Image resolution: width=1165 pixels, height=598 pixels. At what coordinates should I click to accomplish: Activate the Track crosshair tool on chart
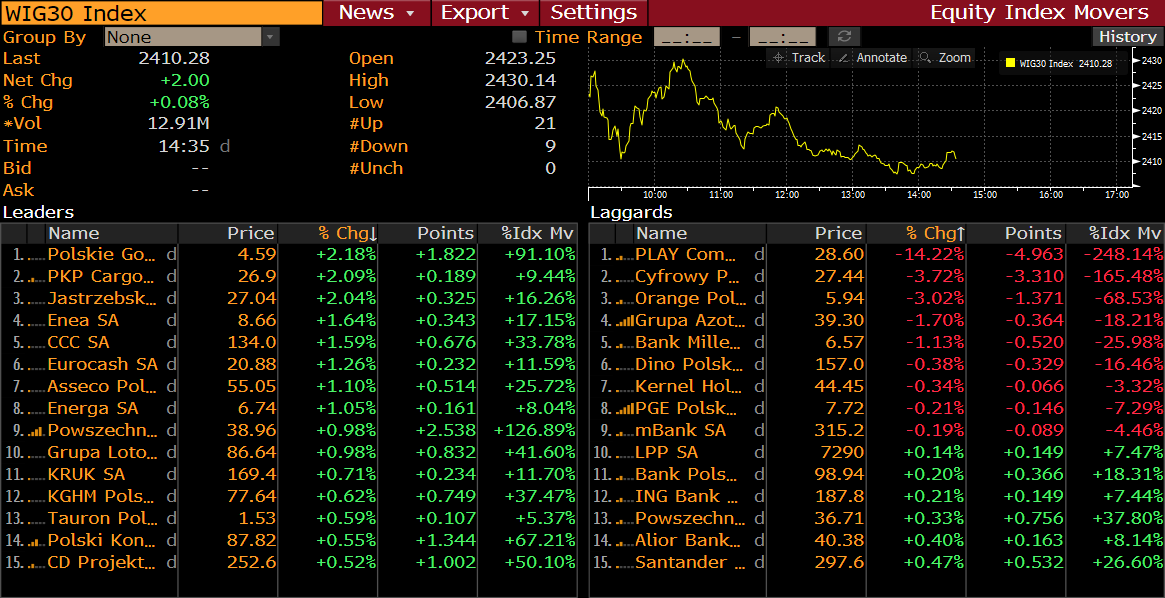click(x=798, y=58)
